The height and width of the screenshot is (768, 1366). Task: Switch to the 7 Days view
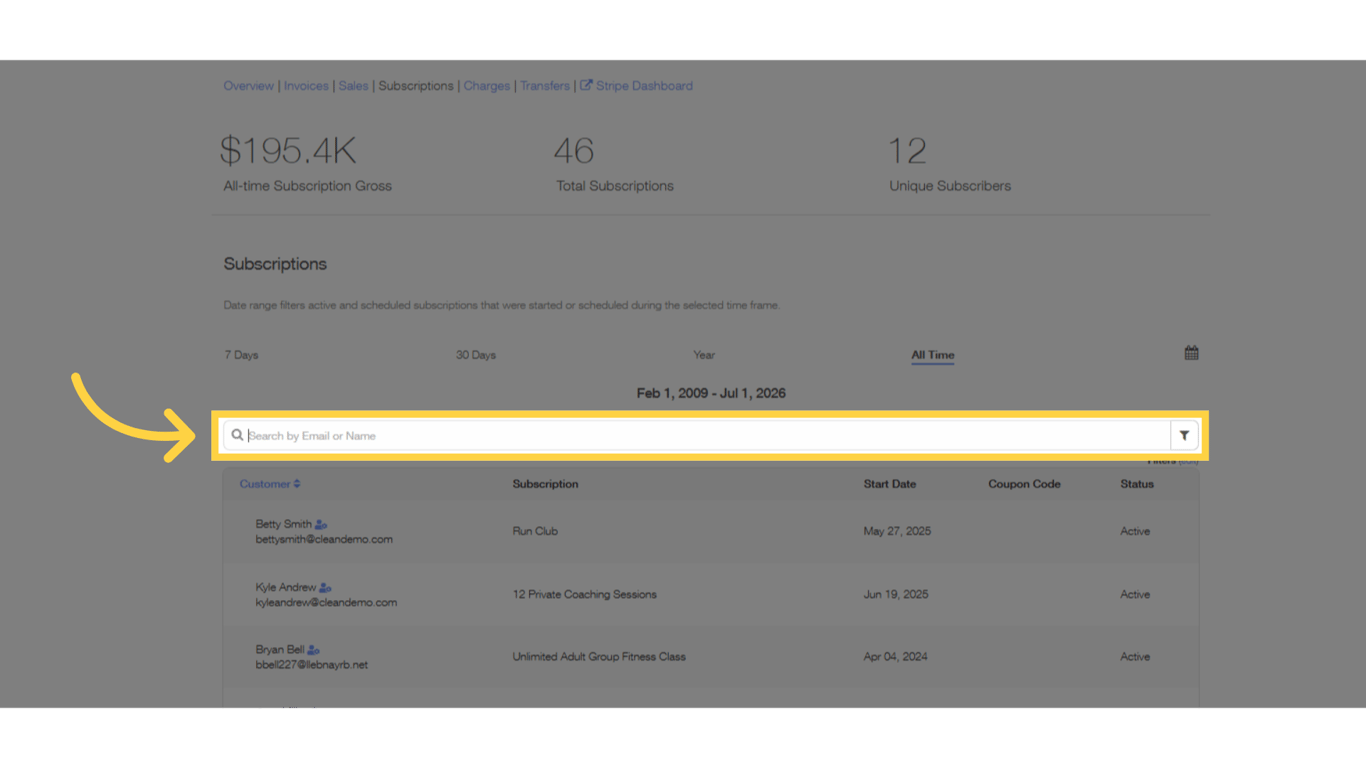(x=240, y=354)
